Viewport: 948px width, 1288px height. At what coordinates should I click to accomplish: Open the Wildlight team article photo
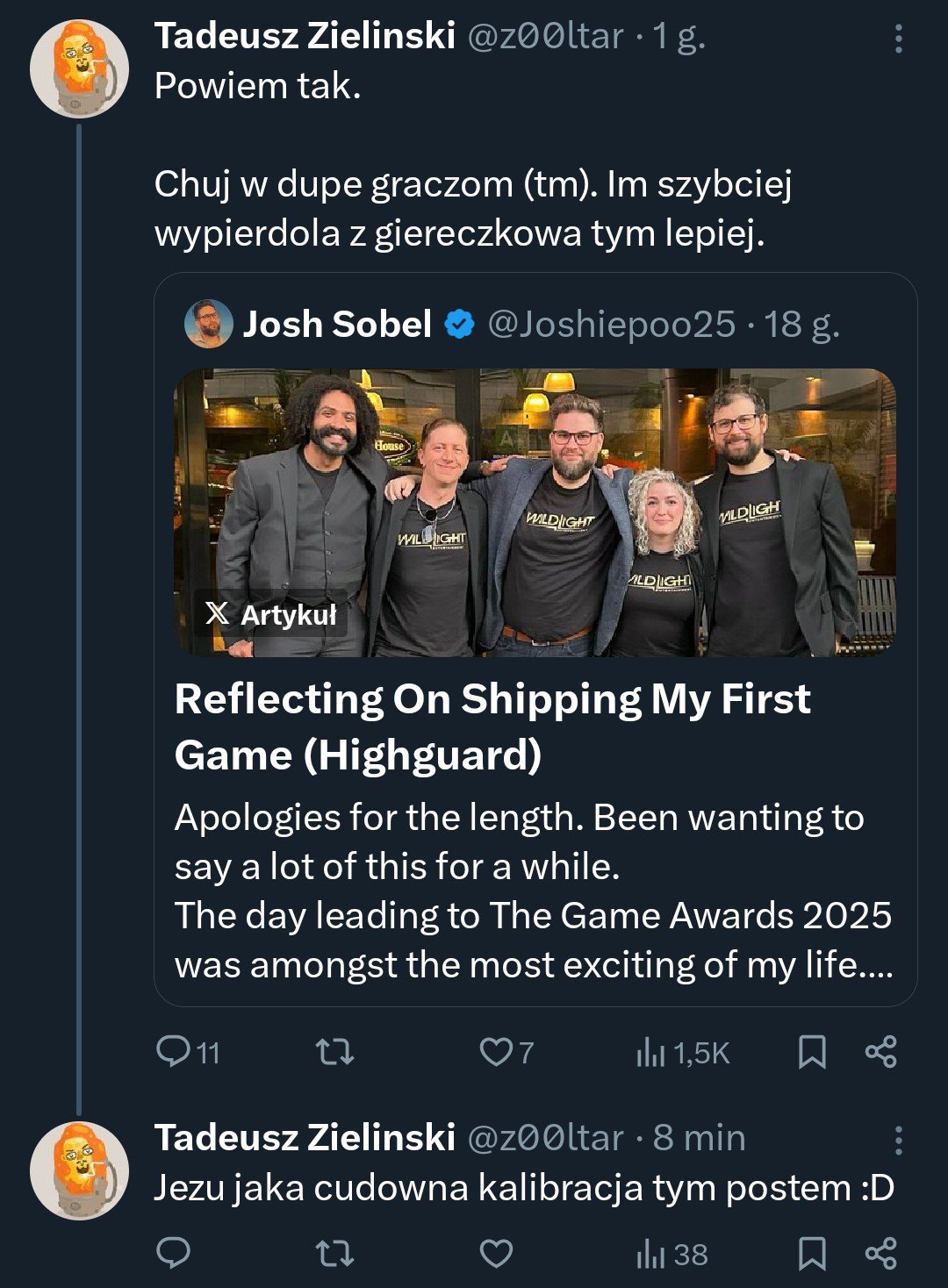click(535, 512)
